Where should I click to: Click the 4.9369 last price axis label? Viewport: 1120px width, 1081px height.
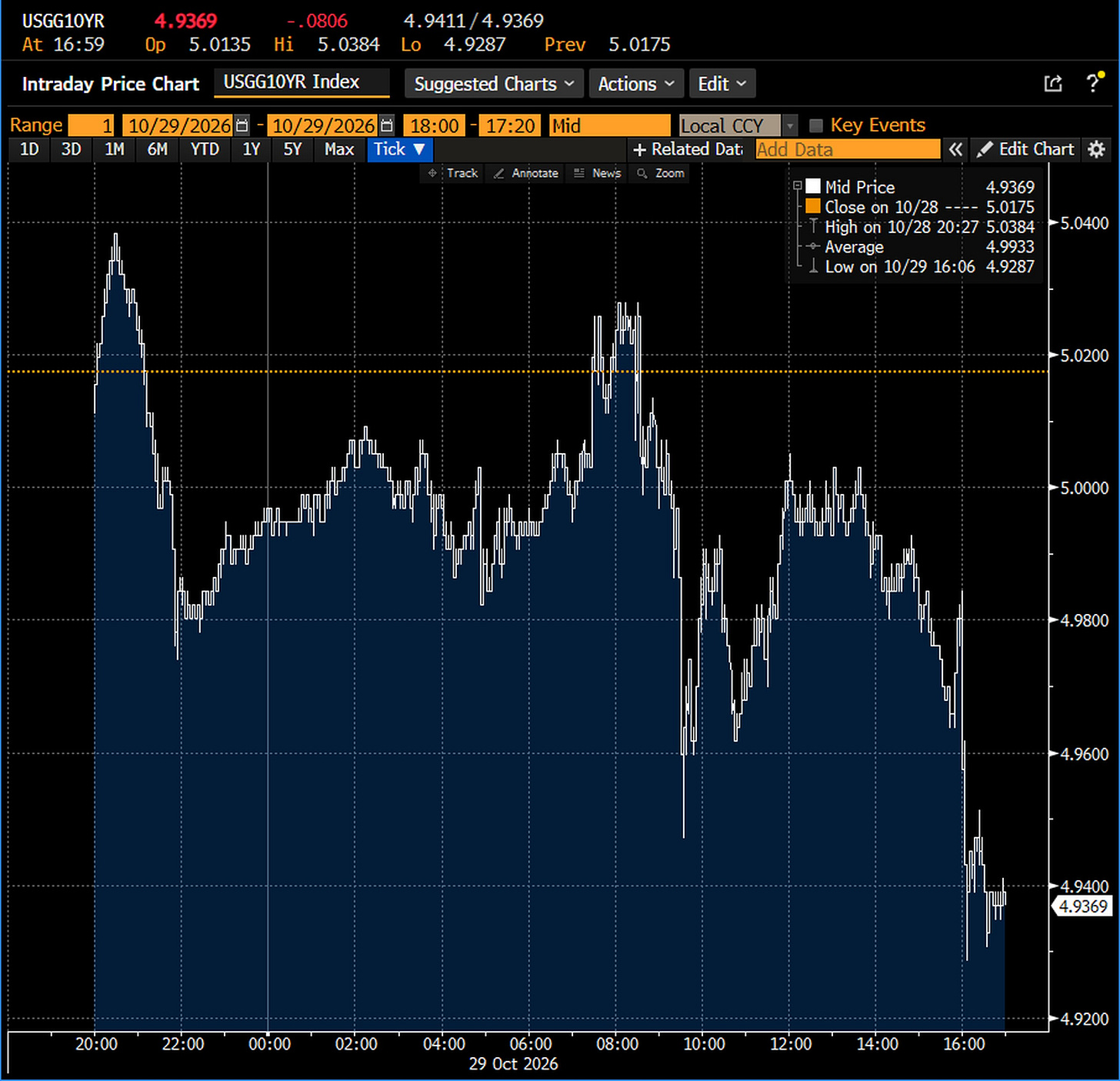tap(1083, 906)
